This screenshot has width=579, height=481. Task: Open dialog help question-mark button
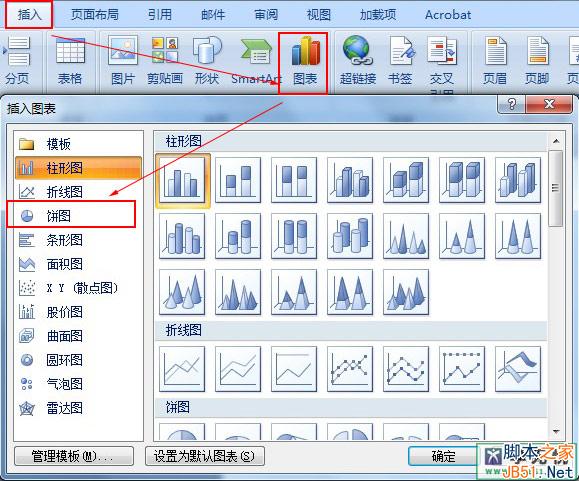click(511, 104)
